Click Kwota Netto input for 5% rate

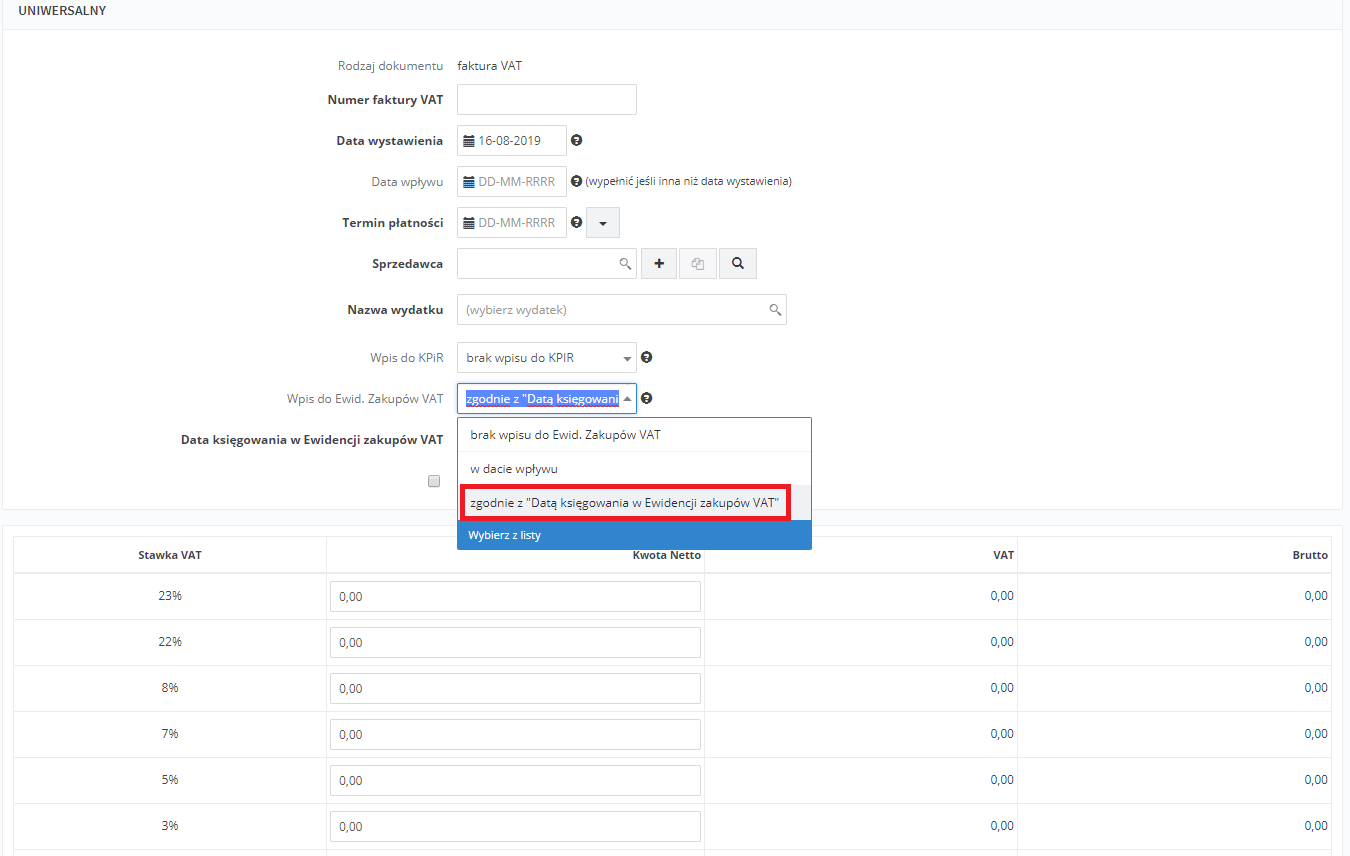[x=515, y=780]
